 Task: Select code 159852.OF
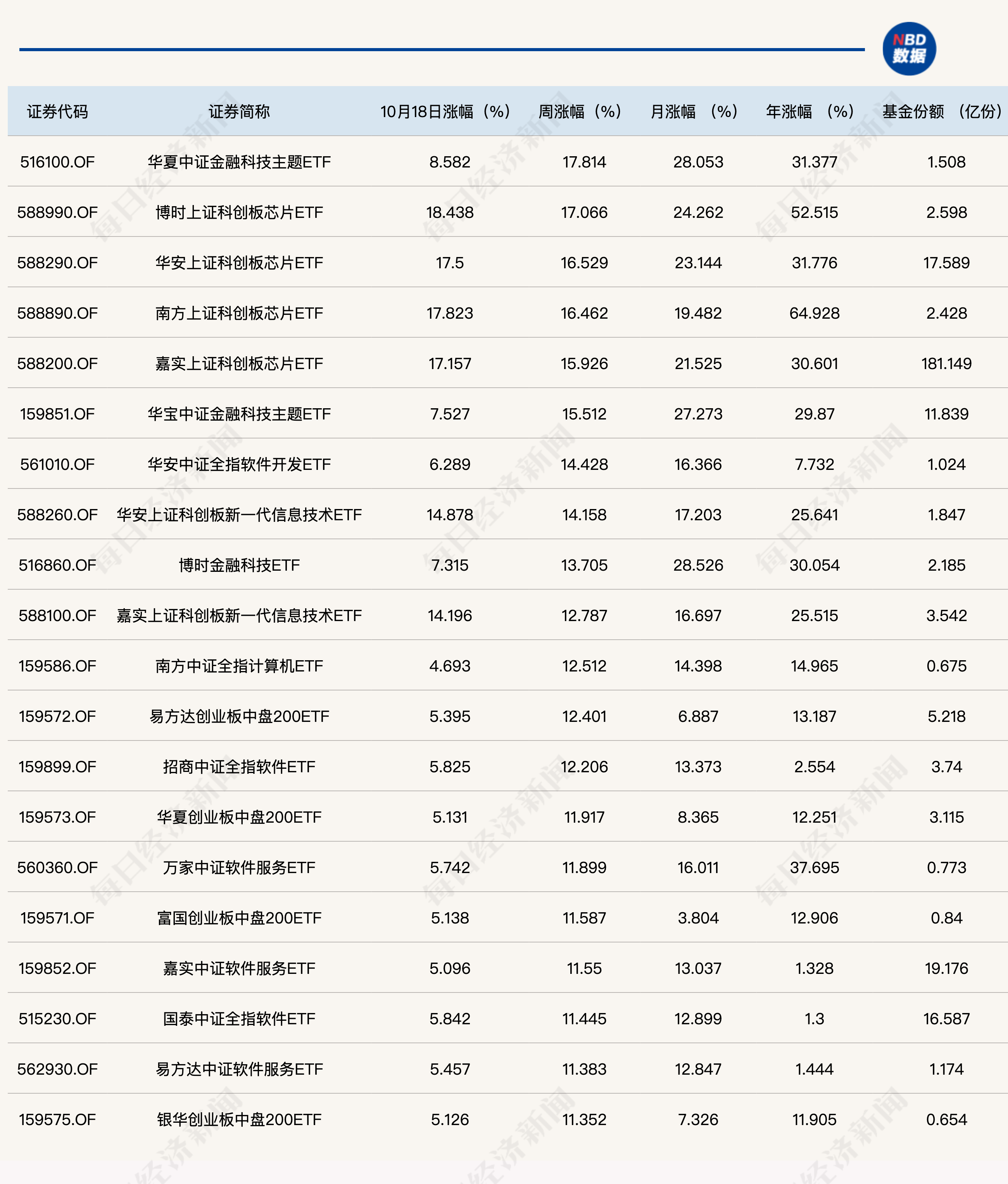(57, 968)
